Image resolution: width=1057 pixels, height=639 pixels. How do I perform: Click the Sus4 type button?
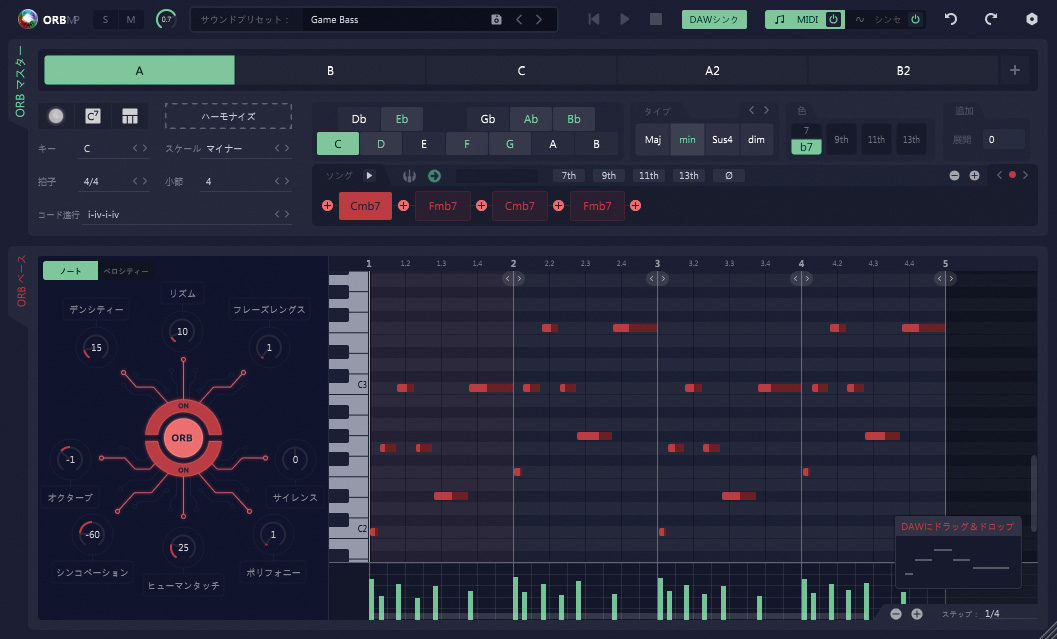pos(722,140)
